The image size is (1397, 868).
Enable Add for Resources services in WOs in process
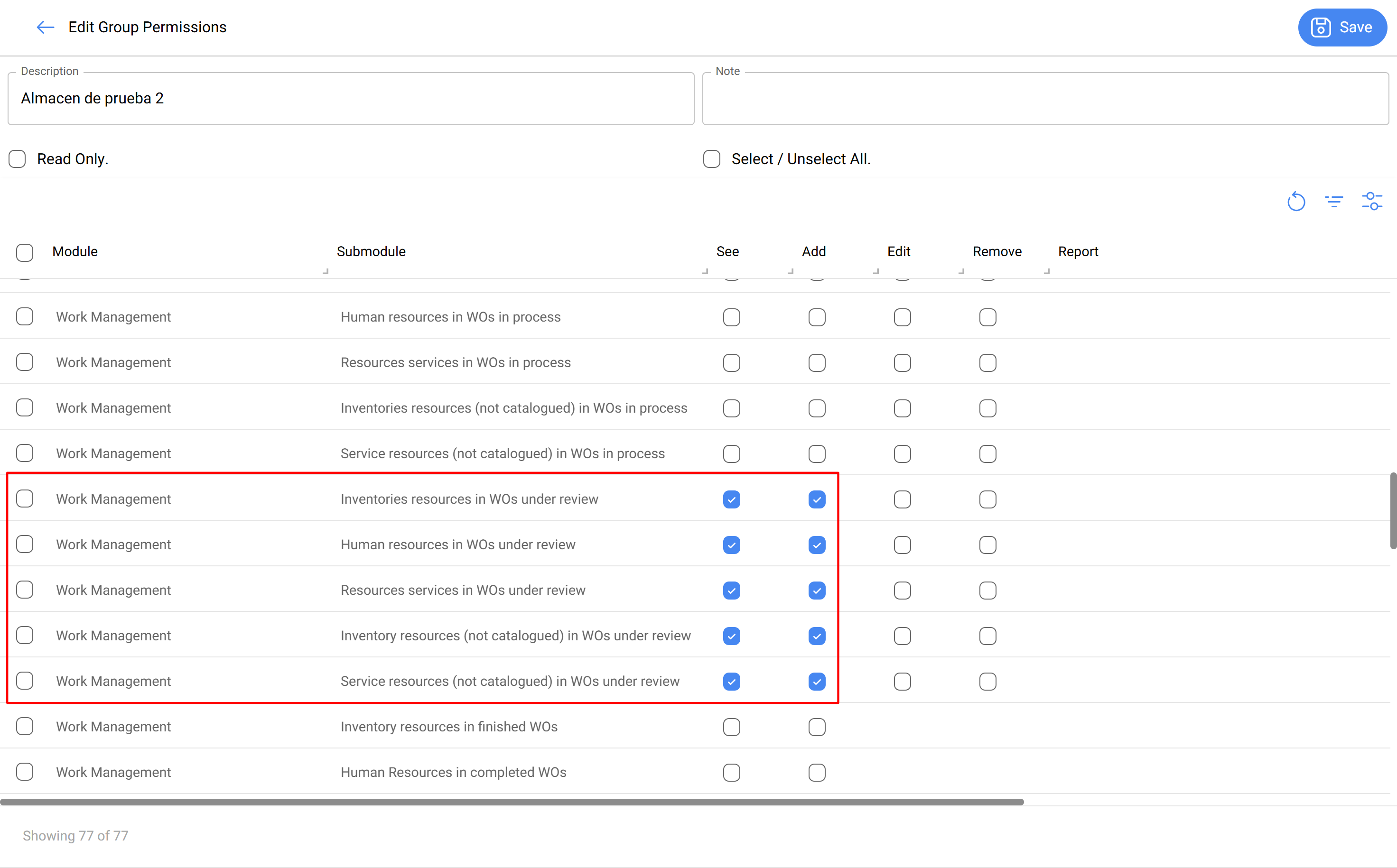pyautogui.click(x=817, y=363)
